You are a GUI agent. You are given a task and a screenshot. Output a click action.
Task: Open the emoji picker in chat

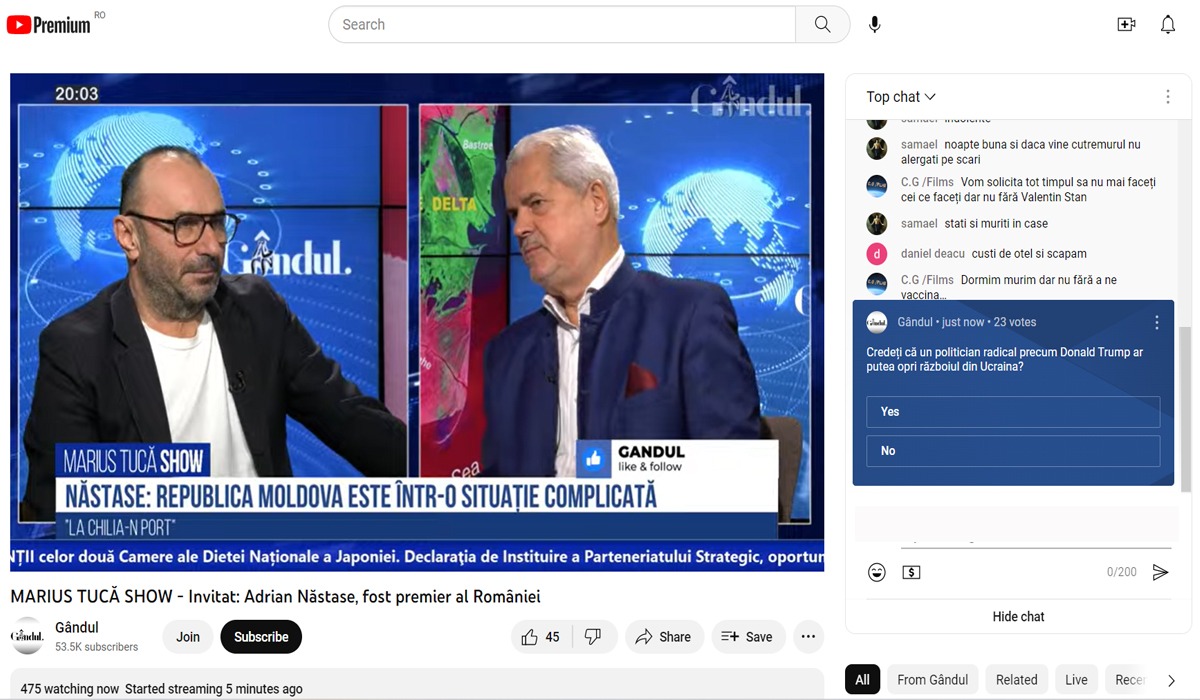click(x=877, y=572)
